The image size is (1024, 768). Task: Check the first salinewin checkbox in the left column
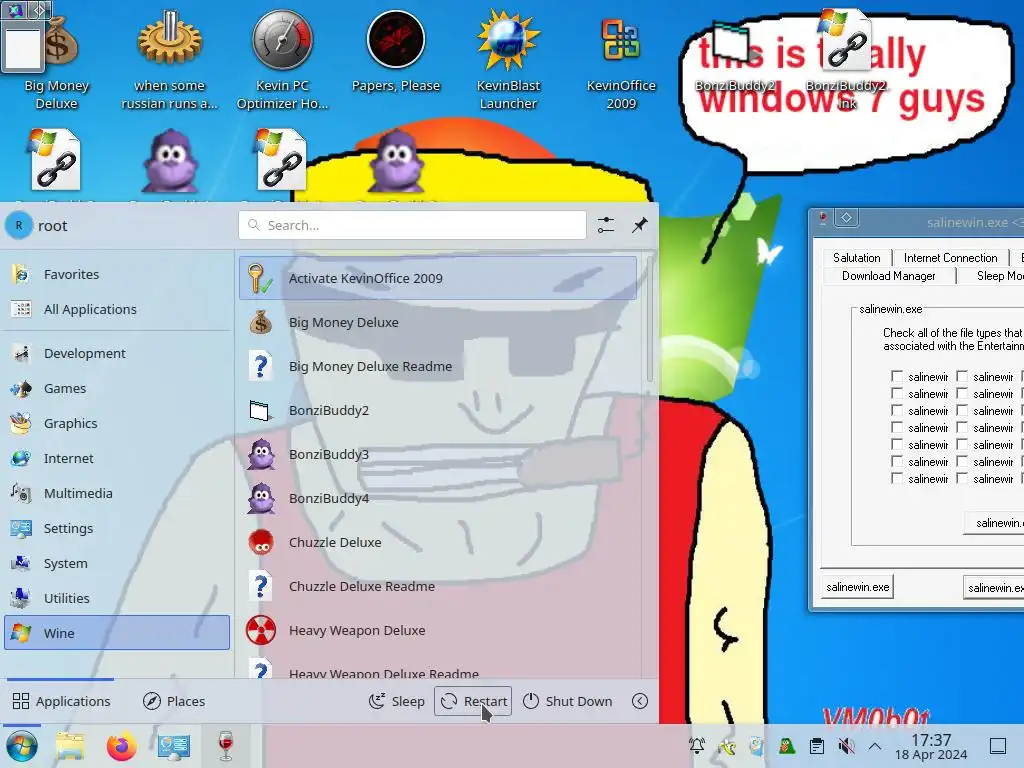[x=897, y=377]
